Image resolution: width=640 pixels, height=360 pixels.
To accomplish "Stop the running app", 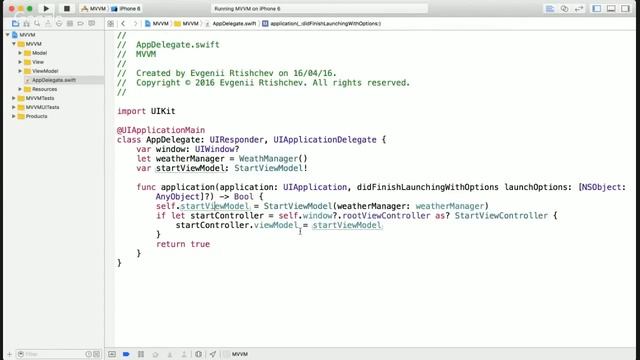I will tap(67, 9).
